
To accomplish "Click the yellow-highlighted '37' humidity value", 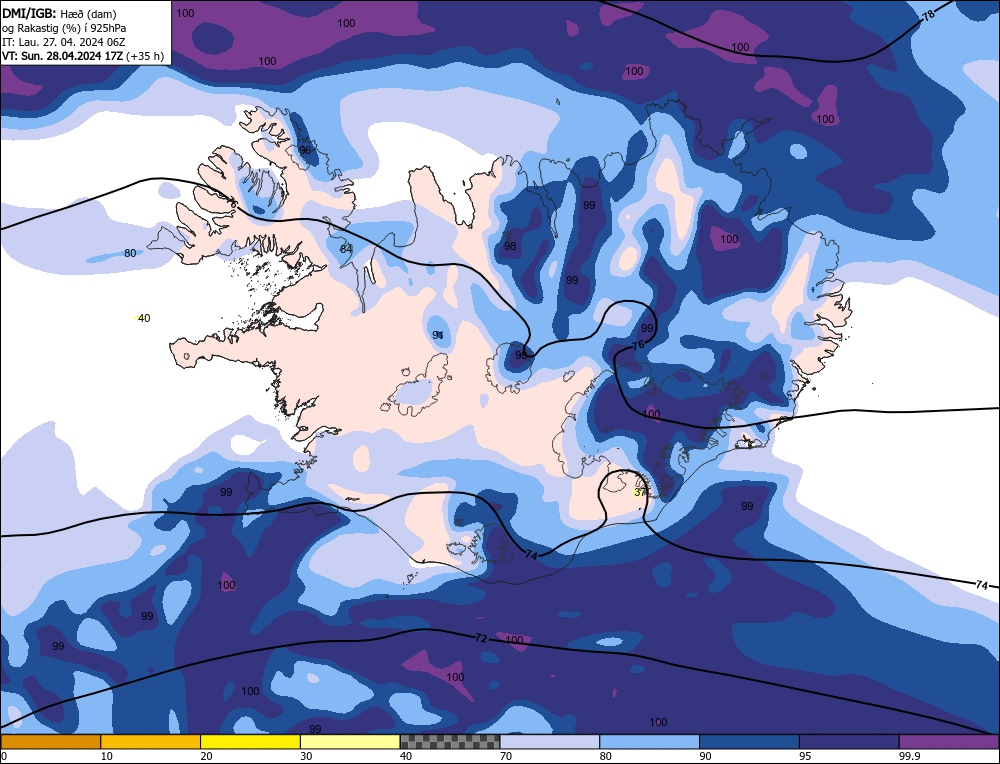I will point(640,492).
